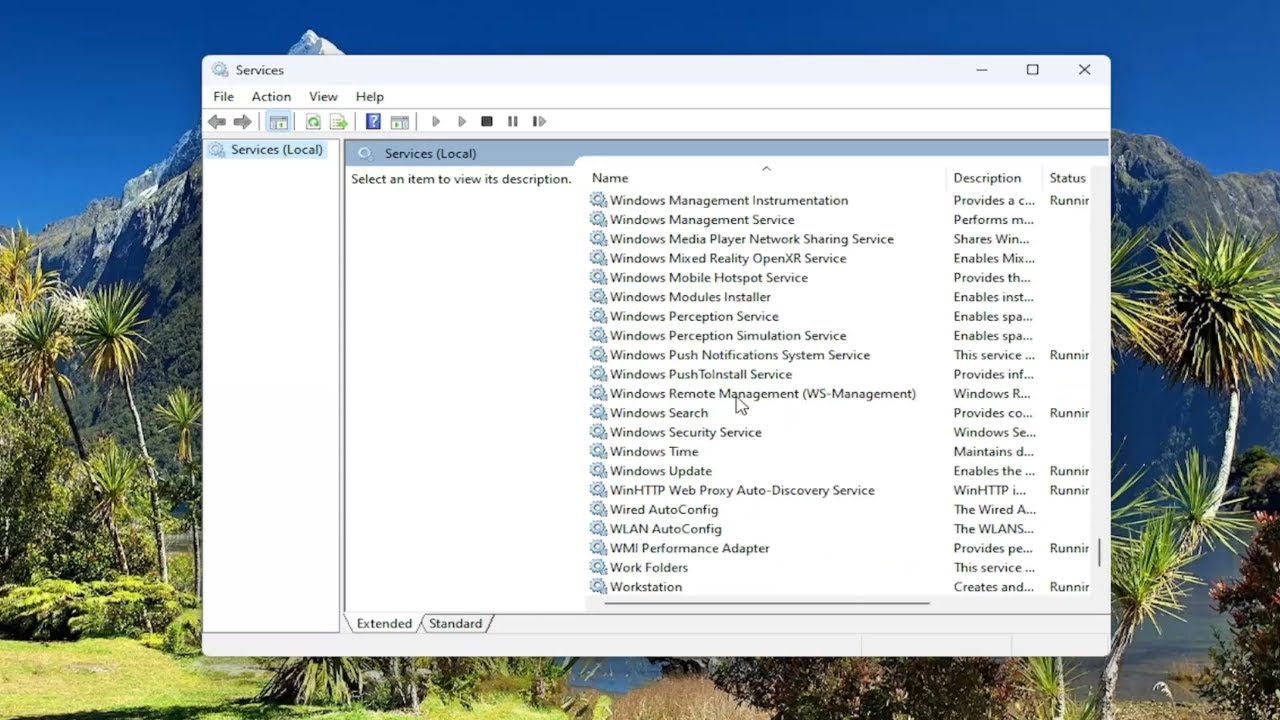Click gear icon beside Windows Time
Image resolution: width=1280 pixels, height=720 pixels.
pos(598,451)
